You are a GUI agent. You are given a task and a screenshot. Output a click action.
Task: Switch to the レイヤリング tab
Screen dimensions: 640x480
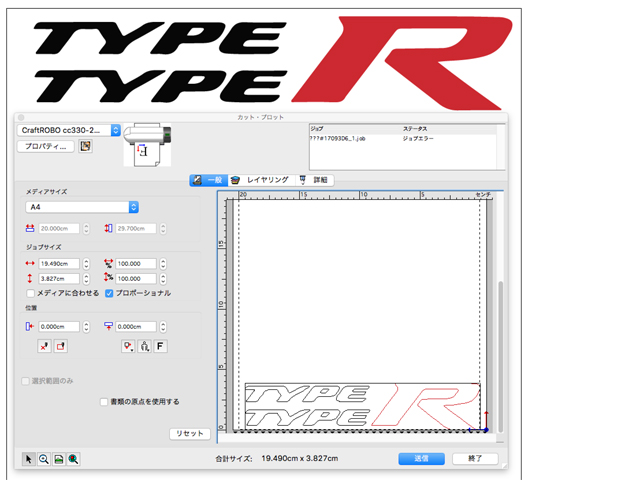[x=260, y=180]
